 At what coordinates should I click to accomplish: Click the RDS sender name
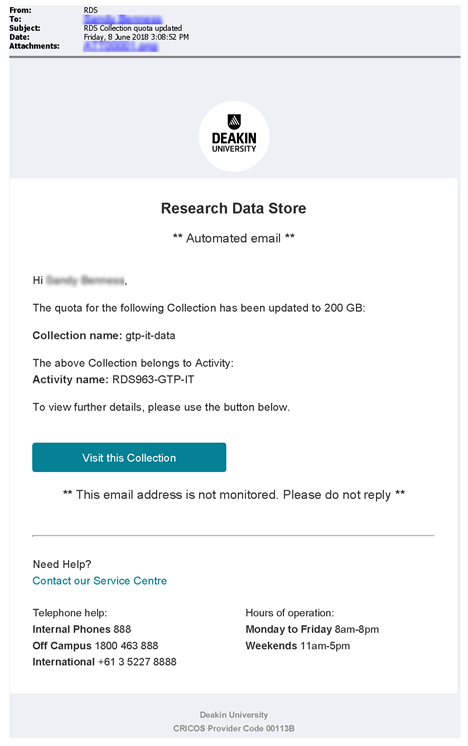(90, 10)
